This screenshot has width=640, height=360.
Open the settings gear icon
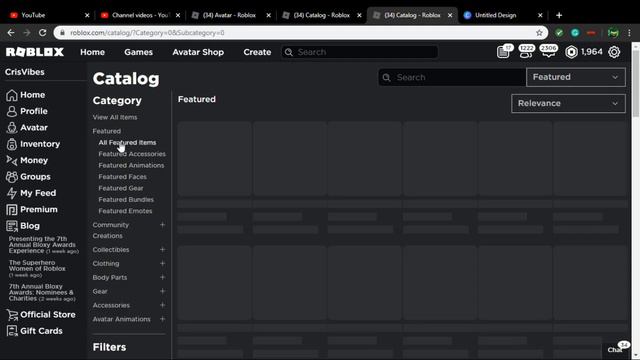click(x=614, y=52)
